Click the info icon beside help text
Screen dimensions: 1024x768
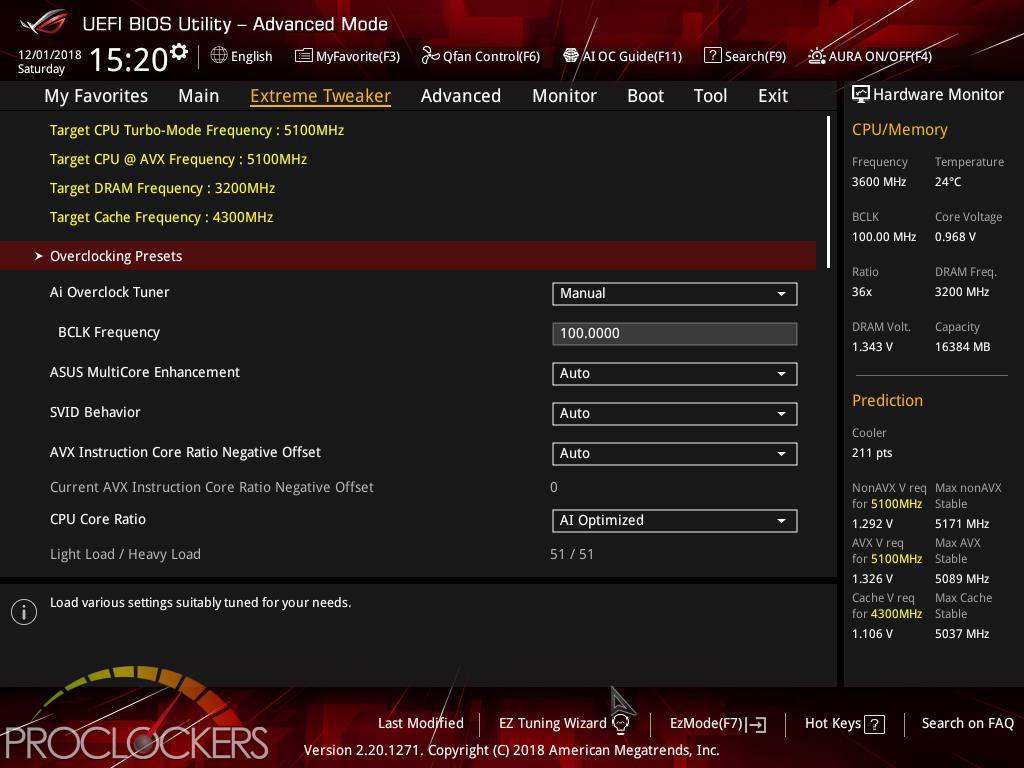(24, 612)
